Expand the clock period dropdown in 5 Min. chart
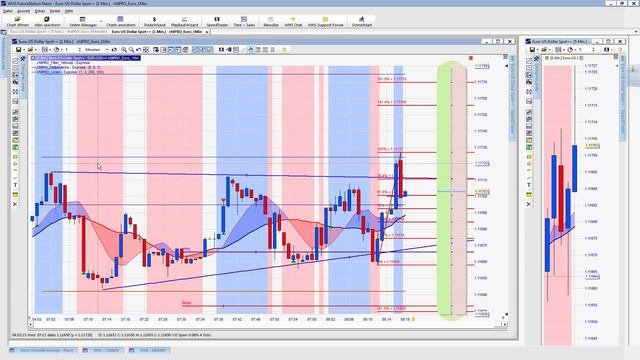This screenshot has width=640, height=360. tap(575, 49)
